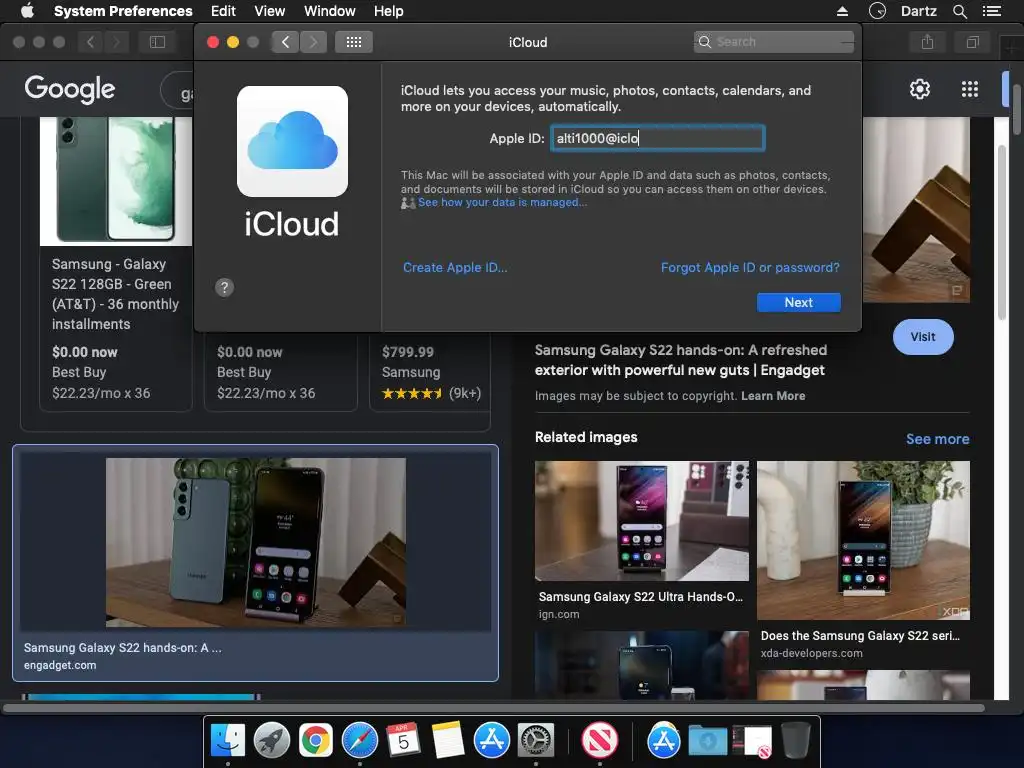Toggle Safari's sidebar button
Image resolution: width=1024 pixels, height=768 pixels.
pos(157,42)
